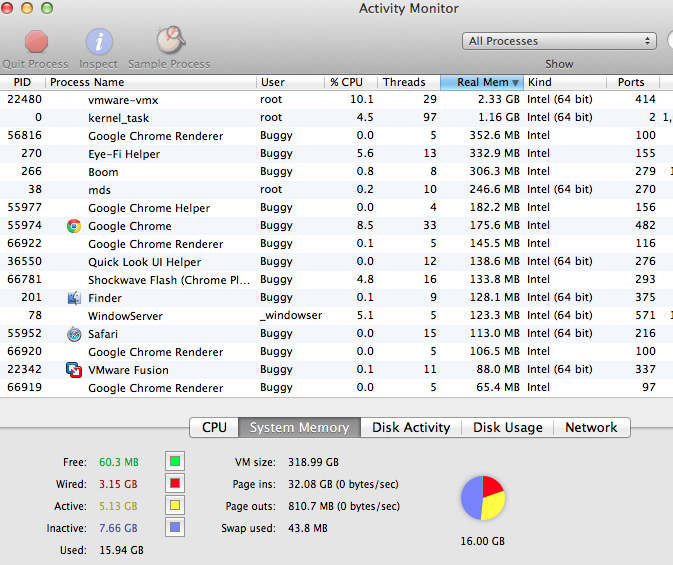Click the 3.15 GB Wired value
The image size is (673, 565).
118,484
